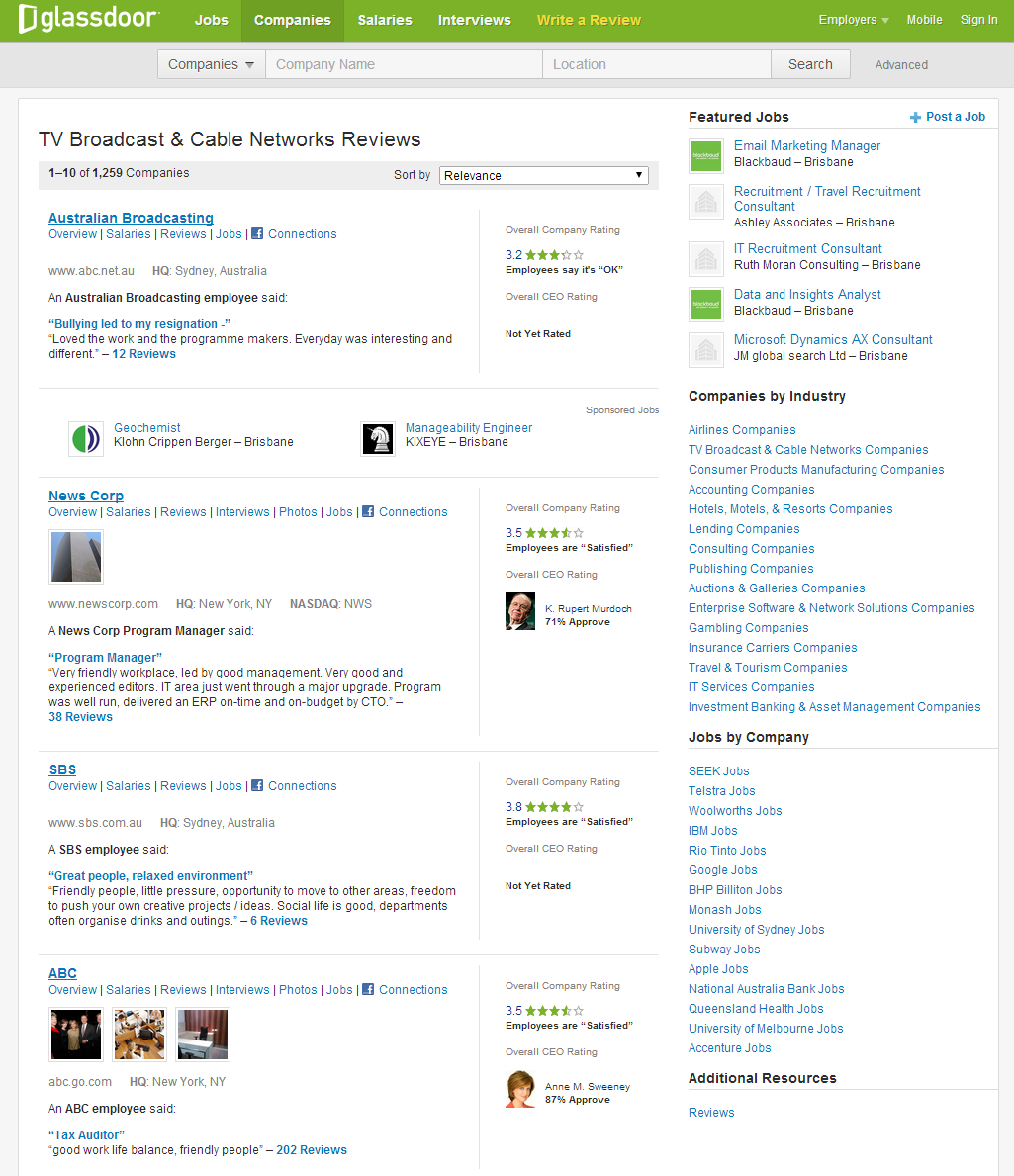The height and width of the screenshot is (1176, 1014).
Task: Open Reviews under Additional Resources
Action: (711, 1113)
